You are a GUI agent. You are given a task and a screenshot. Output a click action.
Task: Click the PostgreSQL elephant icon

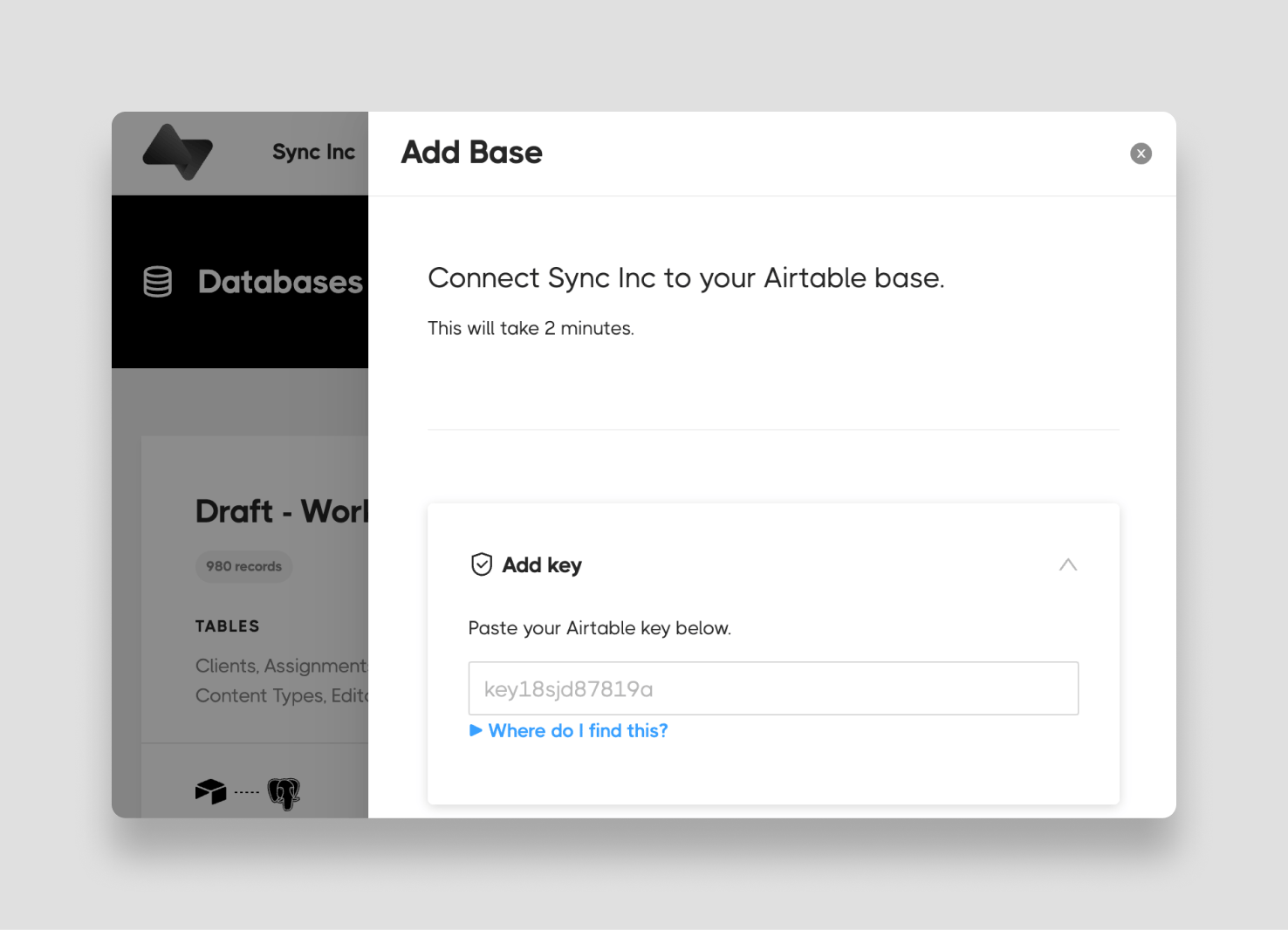click(284, 793)
